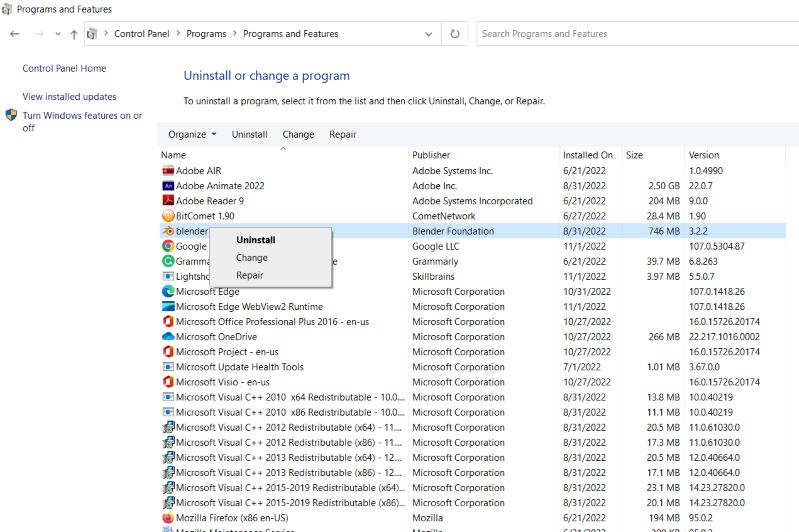Screen dimensions: 799x532
Task: Click the Visual C++ 2012 (x64) icon
Action: (168, 427)
